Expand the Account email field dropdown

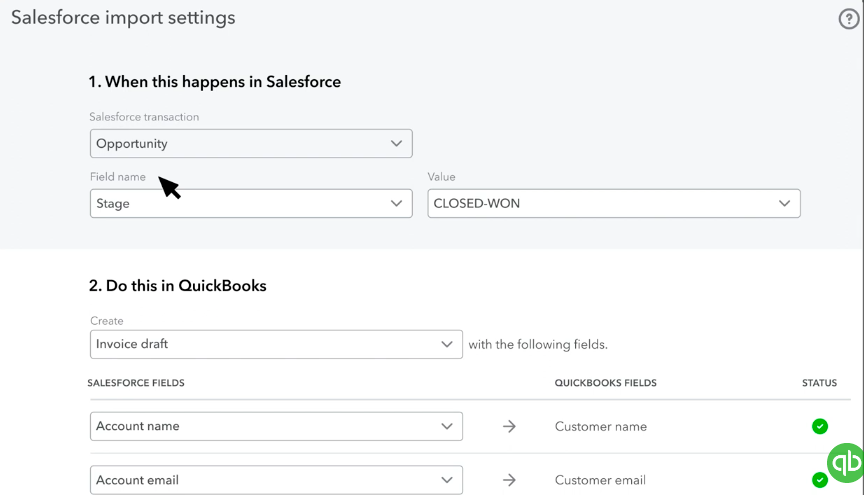click(276, 480)
